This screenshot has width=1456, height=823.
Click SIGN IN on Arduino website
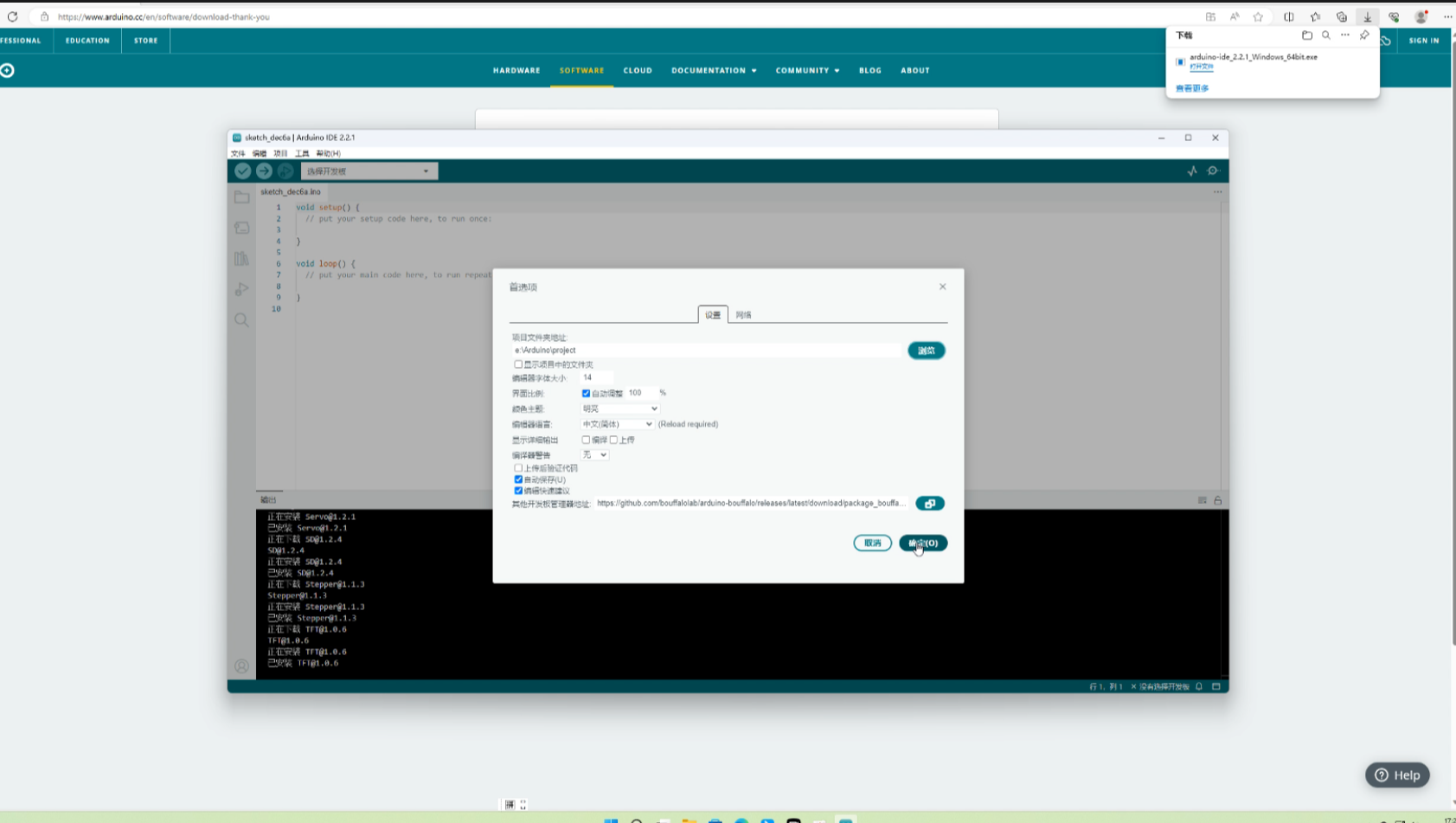1424,41
